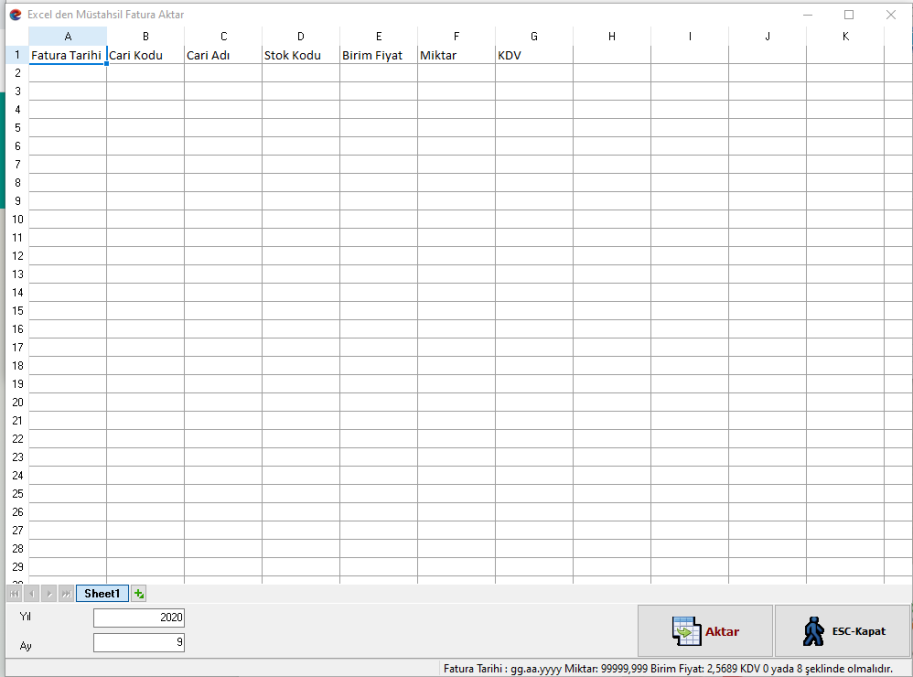This screenshot has height=677, width=913.
Task: Select column K header
Action: coord(845,36)
